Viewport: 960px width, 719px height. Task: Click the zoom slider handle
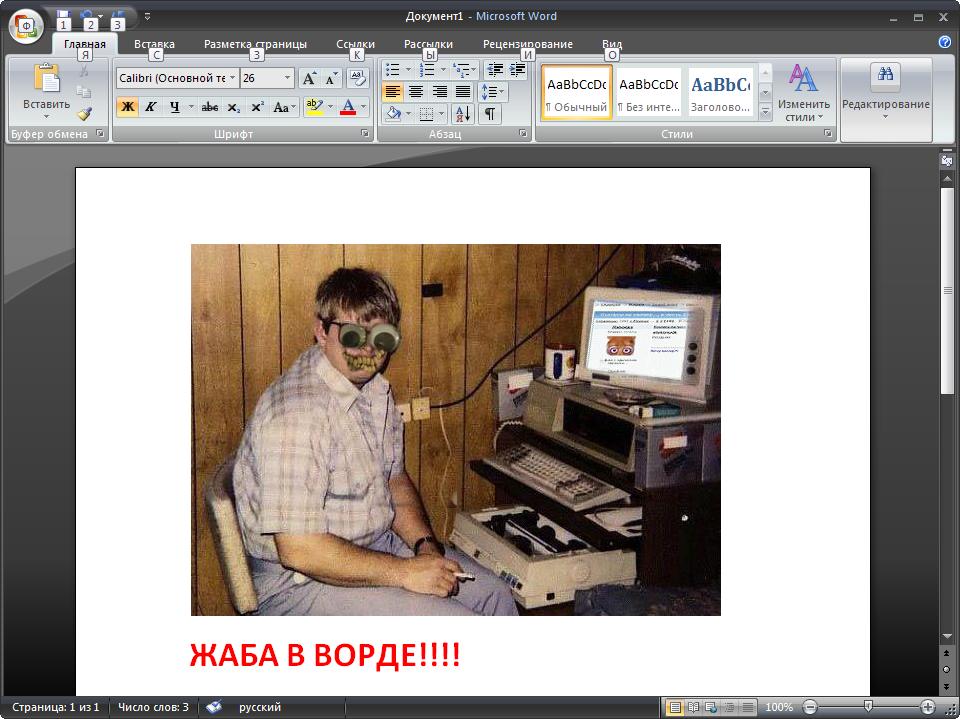point(868,706)
